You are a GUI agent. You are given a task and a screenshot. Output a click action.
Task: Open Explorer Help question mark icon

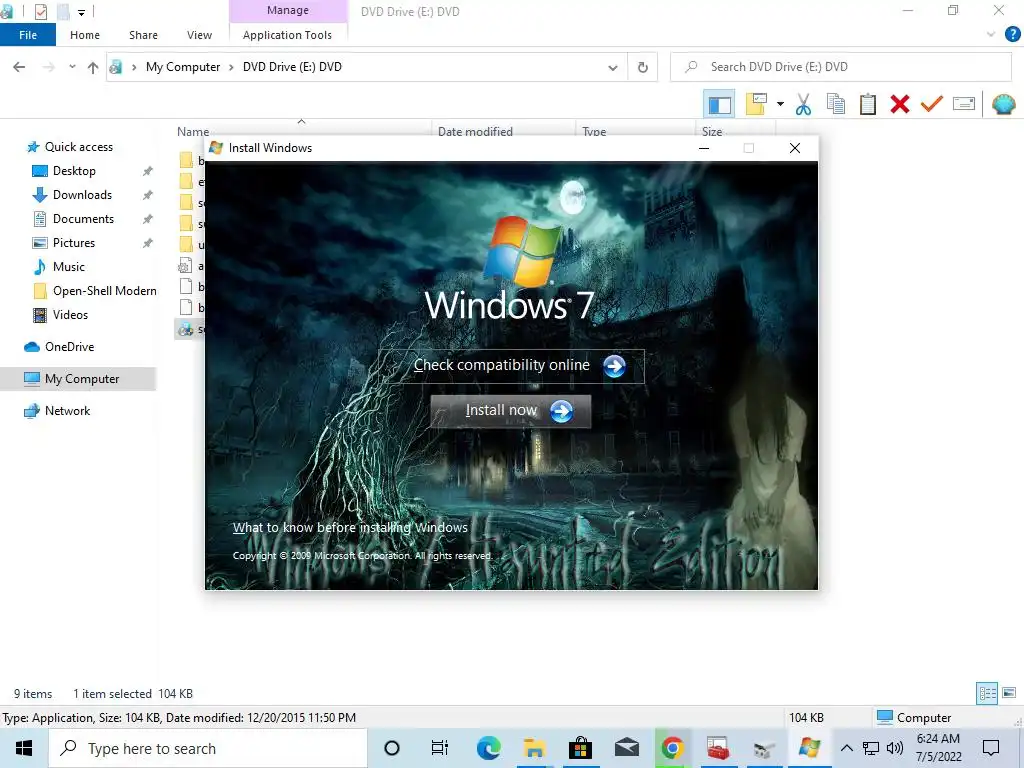point(1012,35)
